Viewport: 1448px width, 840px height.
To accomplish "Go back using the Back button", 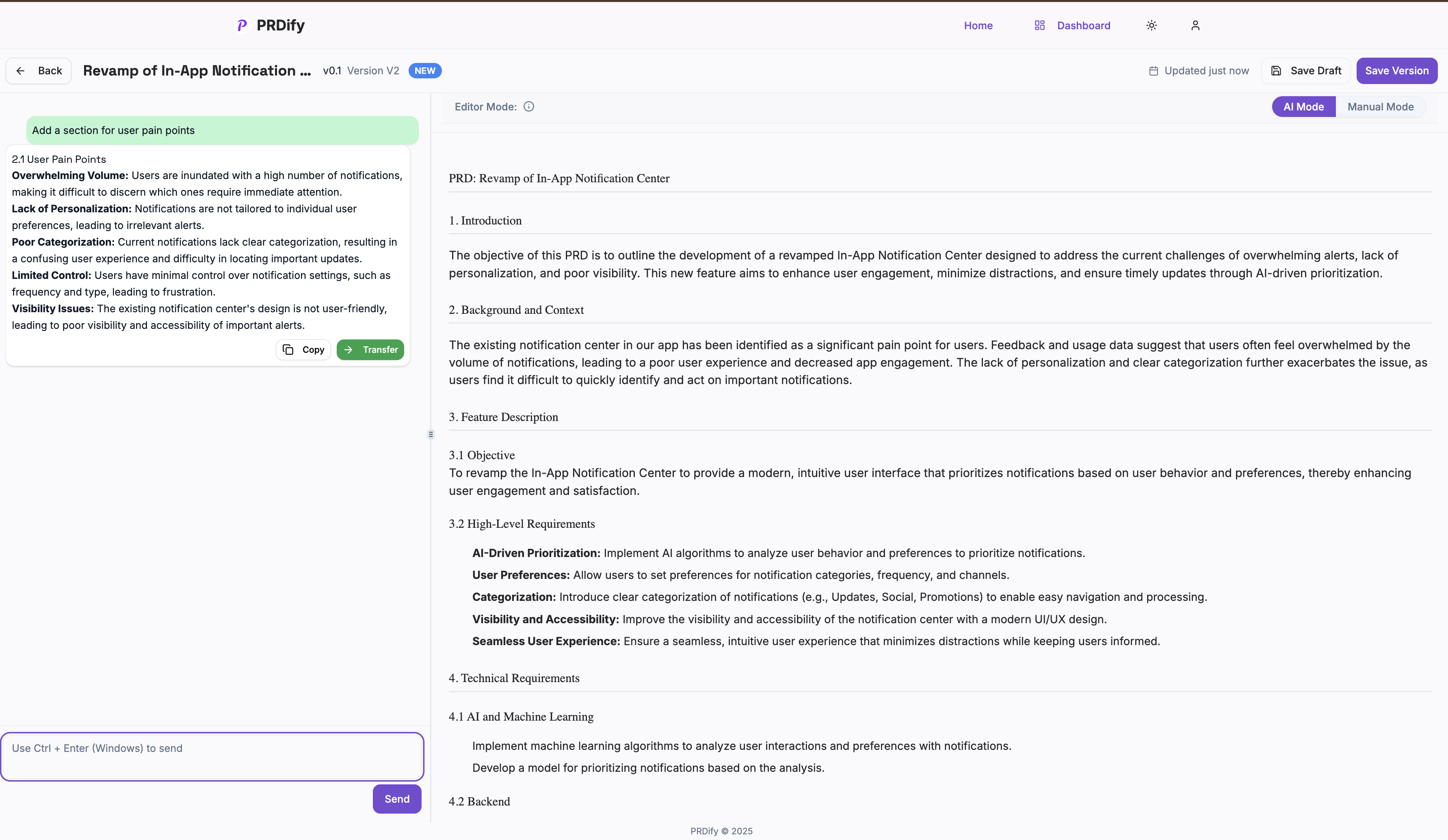I will pyautogui.click(x=39, y=71).
